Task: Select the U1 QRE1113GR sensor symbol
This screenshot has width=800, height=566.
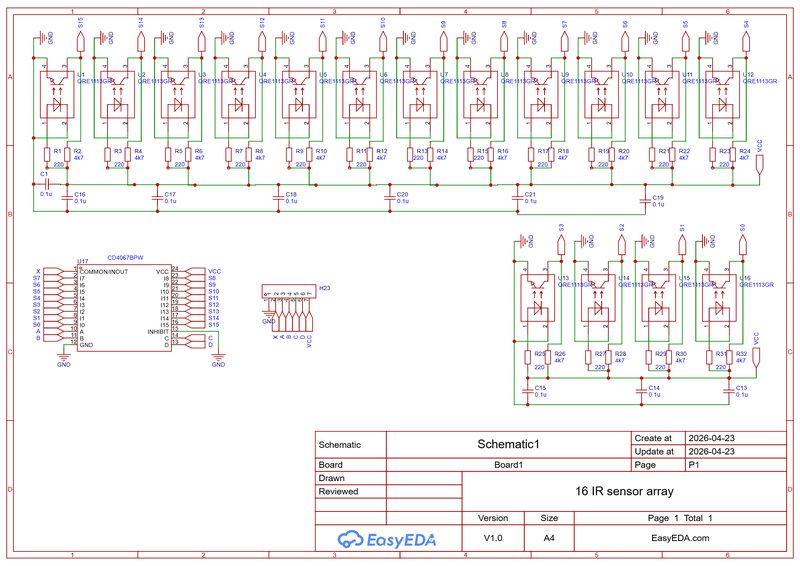Action: 57,95
